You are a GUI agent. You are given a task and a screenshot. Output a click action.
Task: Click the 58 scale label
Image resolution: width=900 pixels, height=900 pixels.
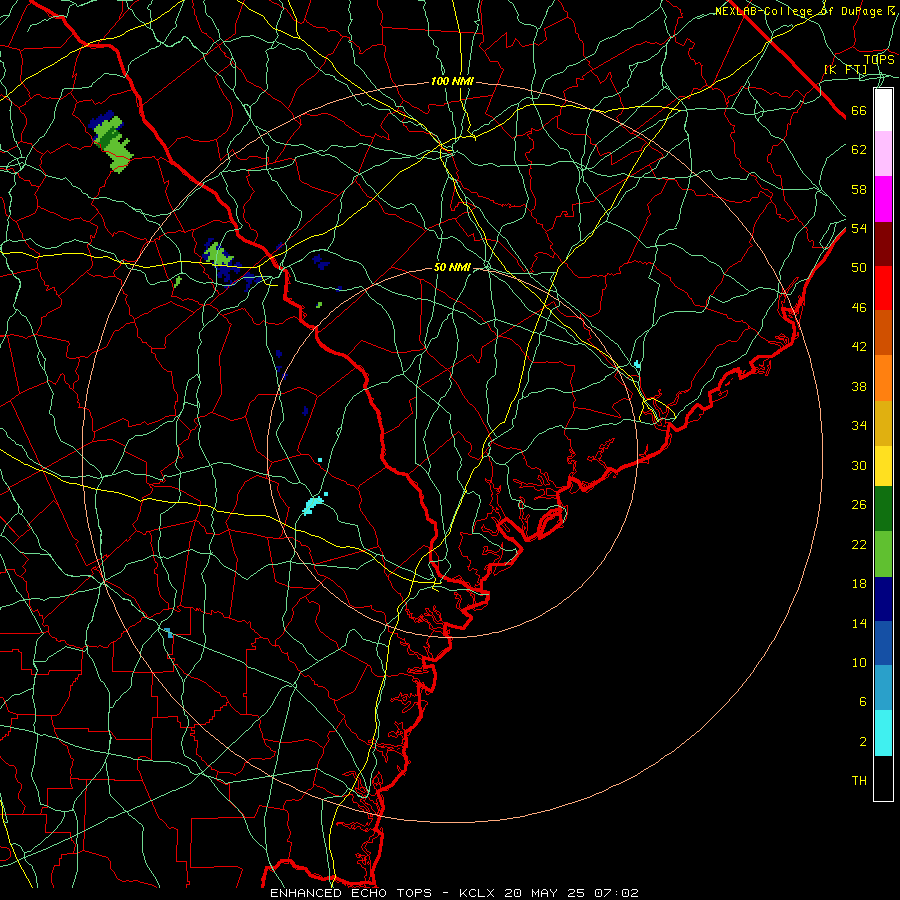coord(859,189)
